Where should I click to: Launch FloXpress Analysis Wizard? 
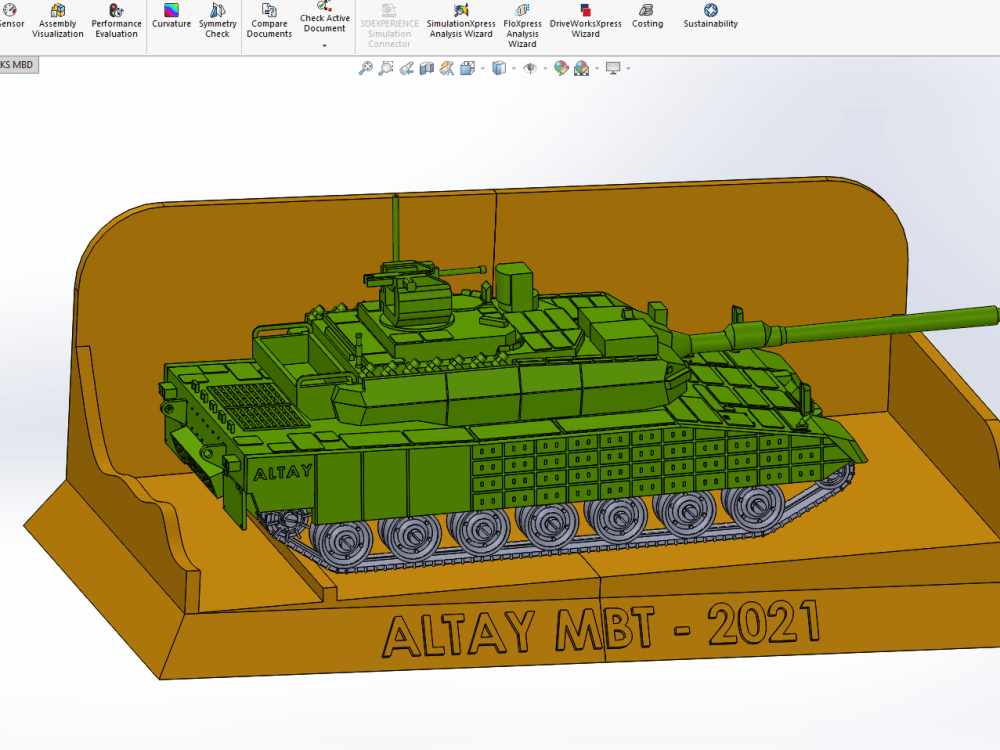[x=522, y=26]
